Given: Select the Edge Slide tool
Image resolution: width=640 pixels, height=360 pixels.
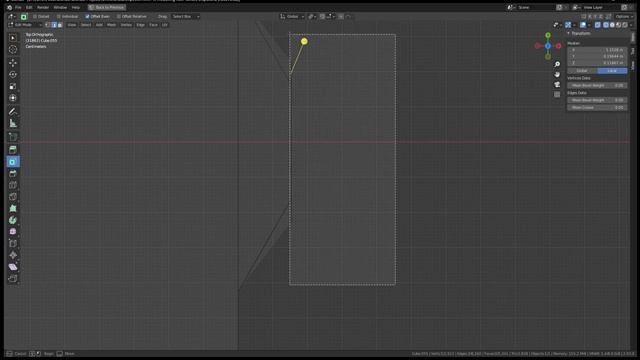Looking at the screenshot, I should click(13, 244).
